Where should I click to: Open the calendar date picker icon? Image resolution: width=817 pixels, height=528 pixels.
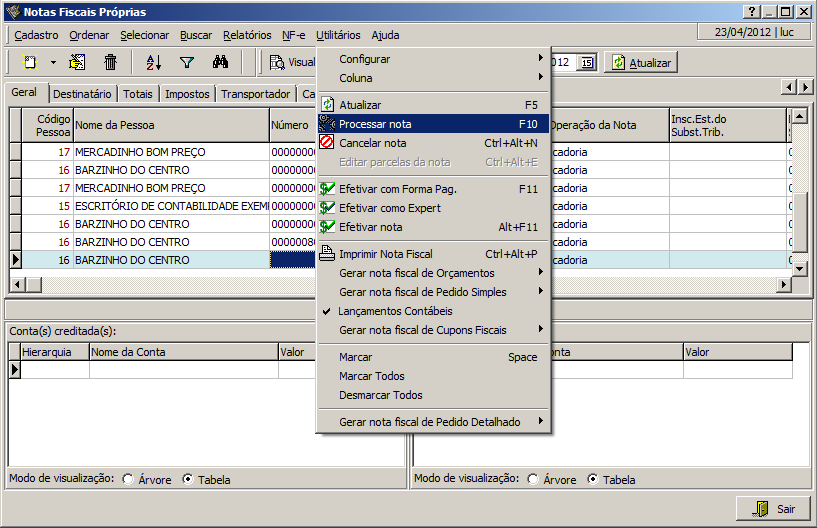(587, 62)
